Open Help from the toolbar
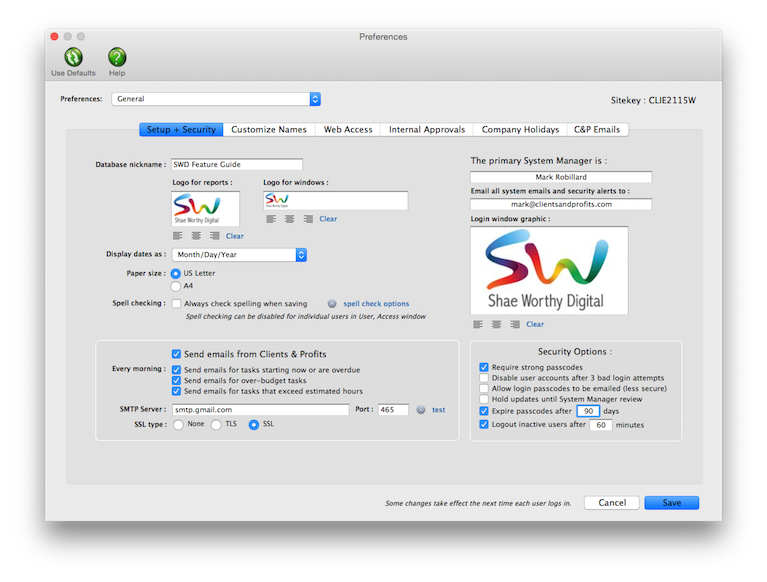This screenshot has width=767, height=582. tap(117, 58)
